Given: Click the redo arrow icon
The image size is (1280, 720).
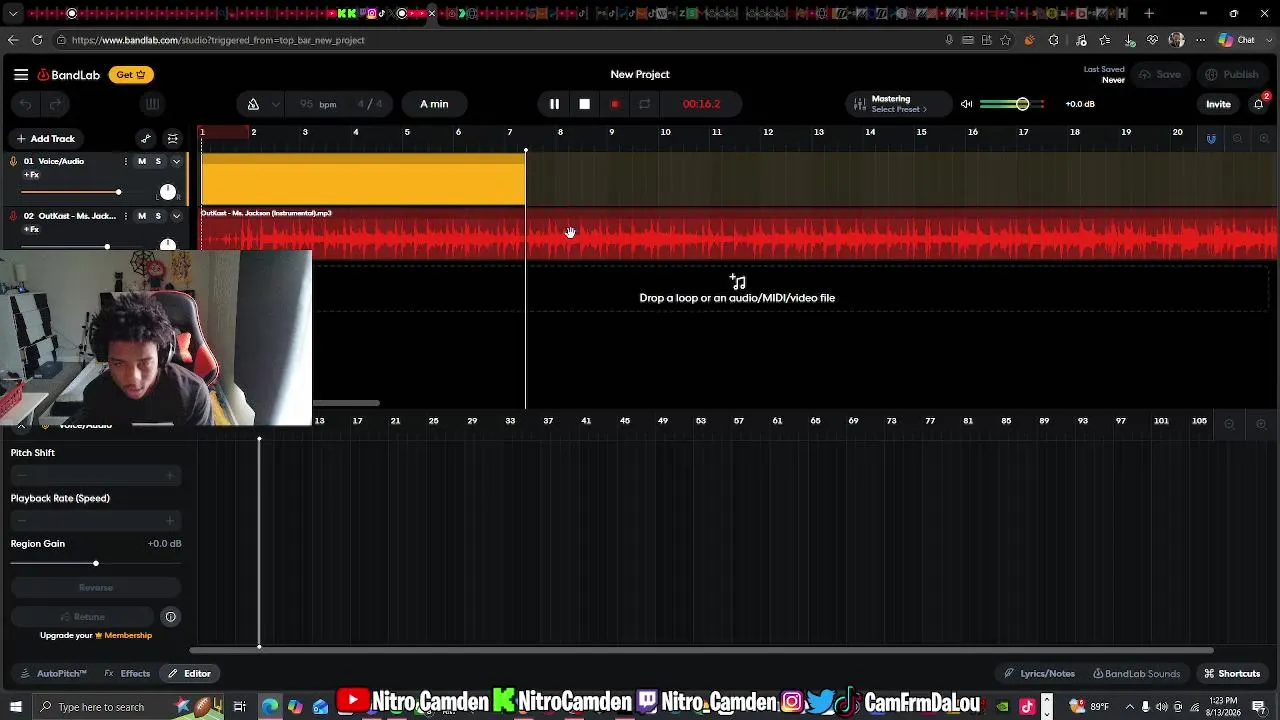Looking at the screenshot, I should pyautogui.click(x=56, y=104).
